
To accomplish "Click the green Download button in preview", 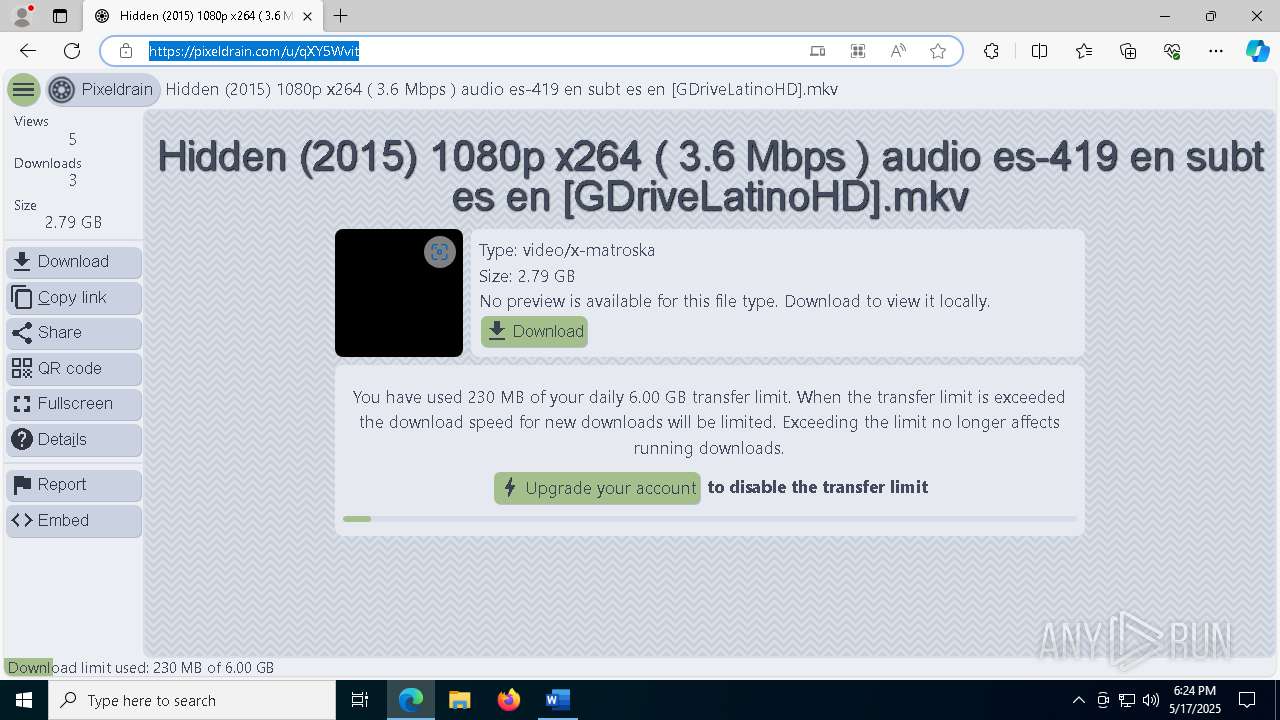I will pyautogui.click(x=534, y=332).
